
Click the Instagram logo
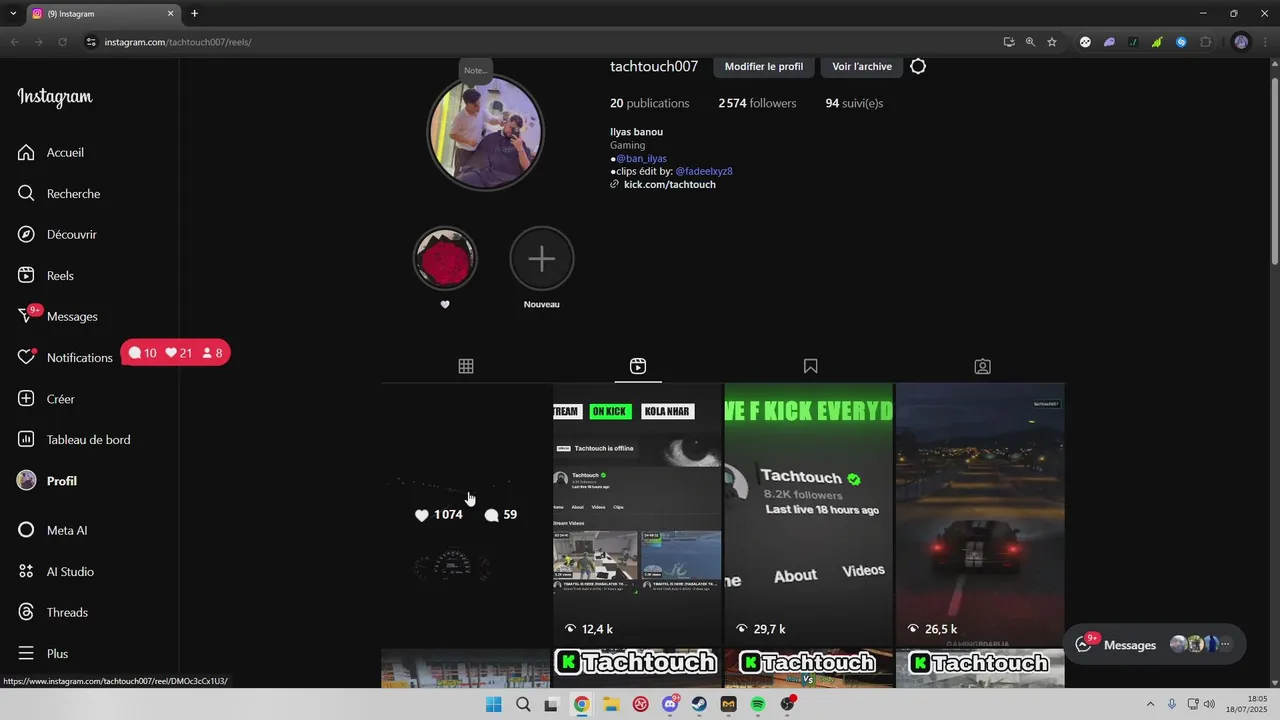tap(55, 97)
